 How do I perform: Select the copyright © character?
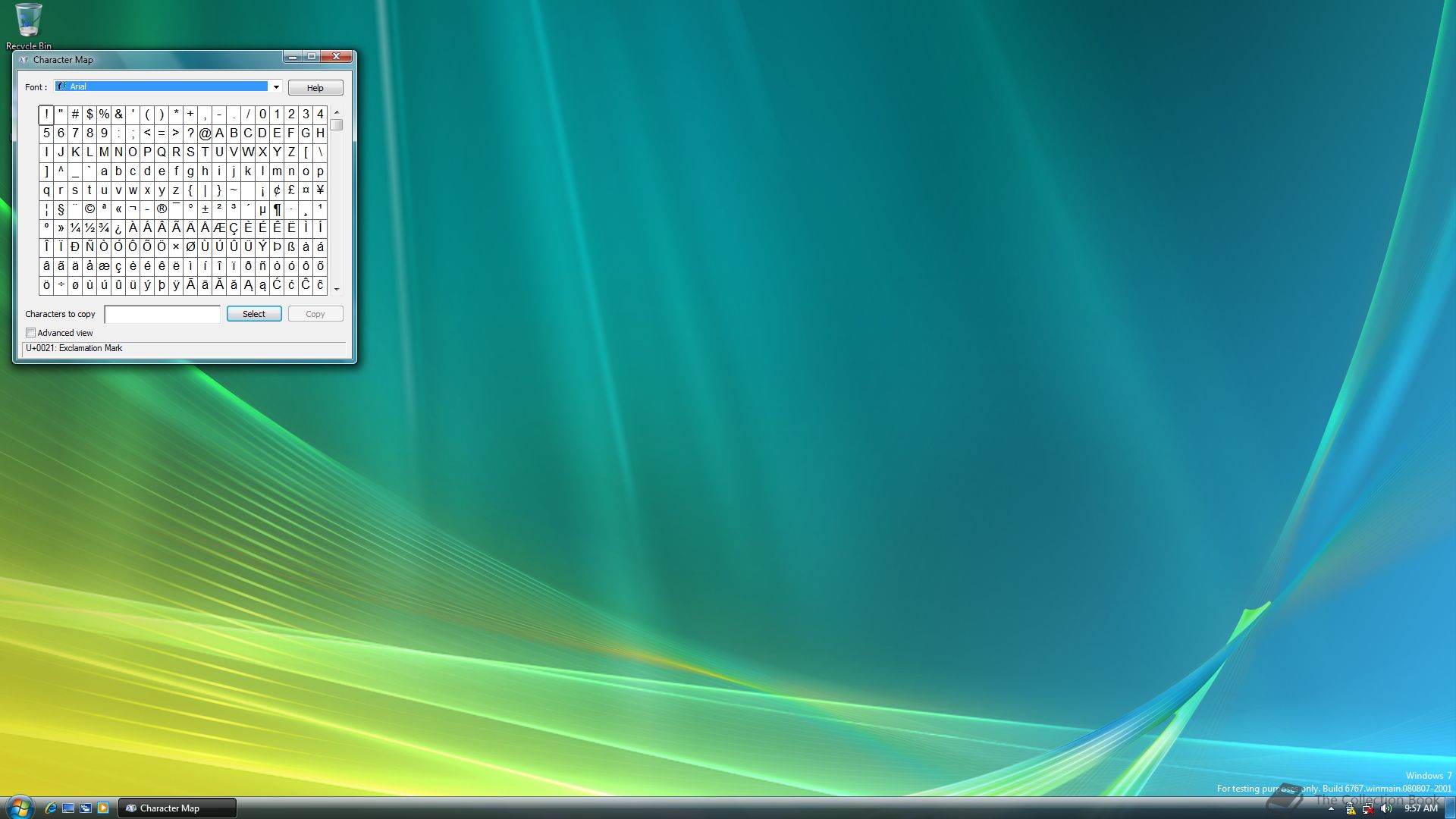(89, 209)
